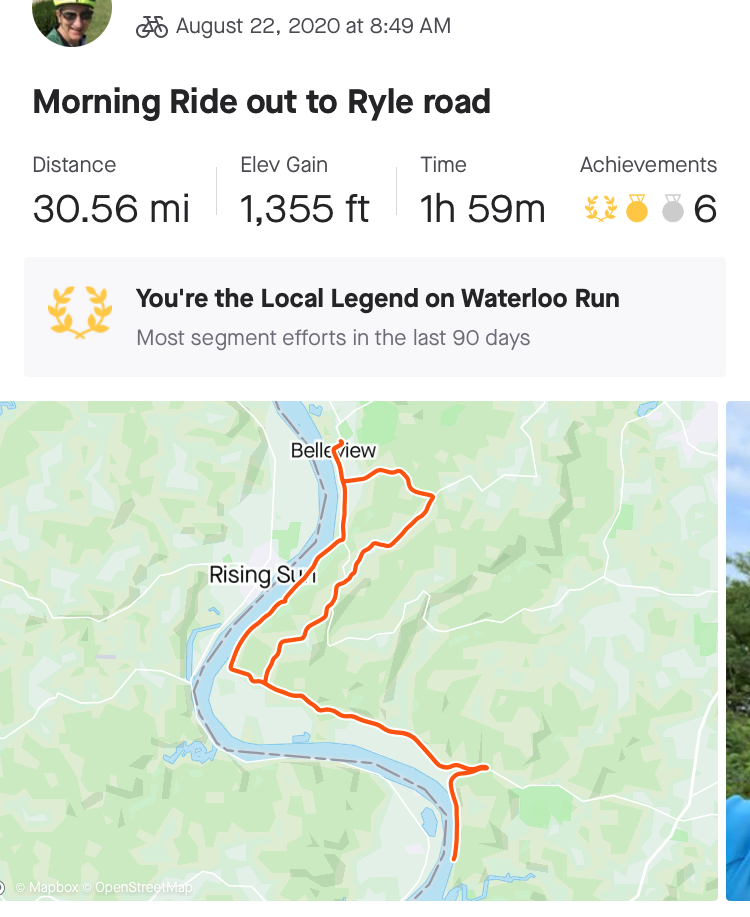Open the activity title Morning Ride out to Ryle road
750x917 pixels.
[x=261, y=102]
